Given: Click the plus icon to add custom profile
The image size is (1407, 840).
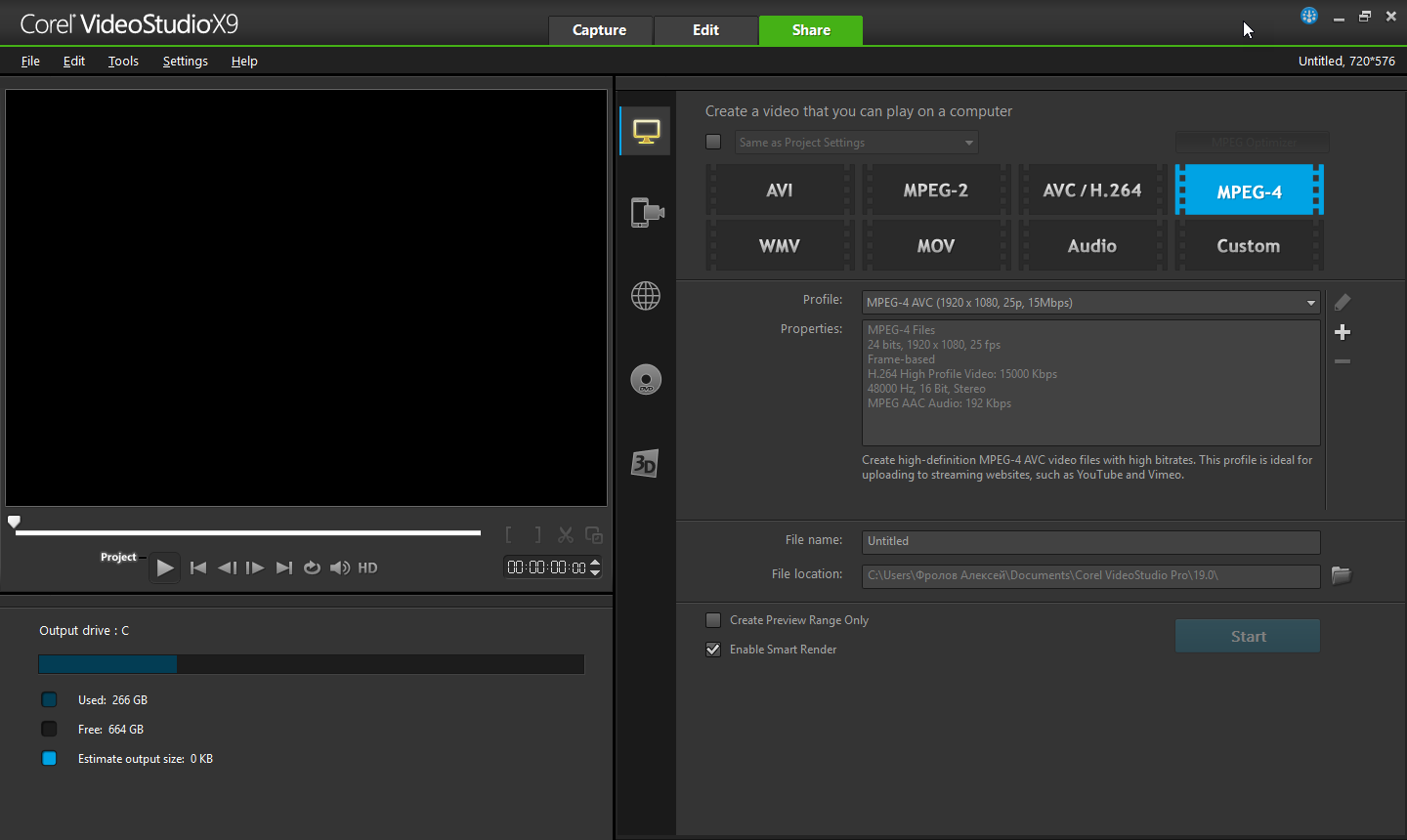Looking at the screenshot, I should click(1343, 332).
